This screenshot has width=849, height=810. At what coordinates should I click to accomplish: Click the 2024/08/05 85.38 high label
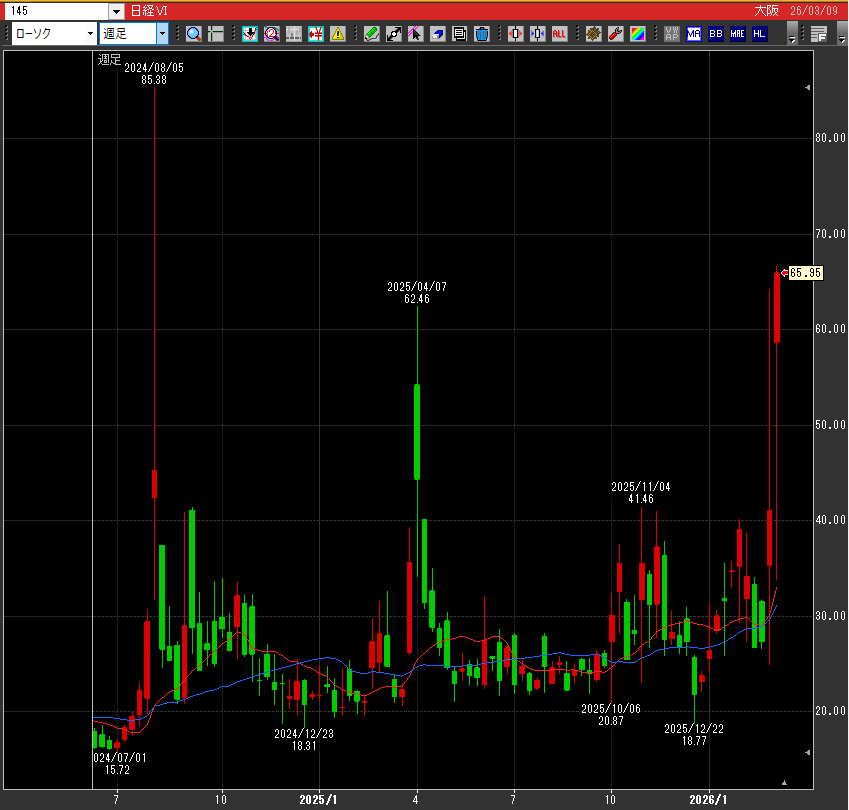tap(154, 74)
